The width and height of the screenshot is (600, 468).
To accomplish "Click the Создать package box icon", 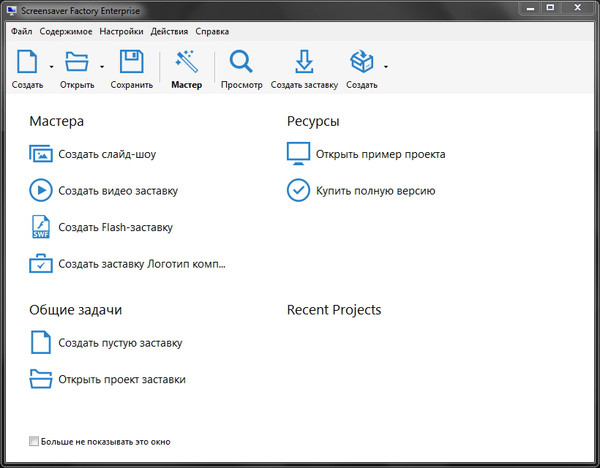I will pos(362,63).
